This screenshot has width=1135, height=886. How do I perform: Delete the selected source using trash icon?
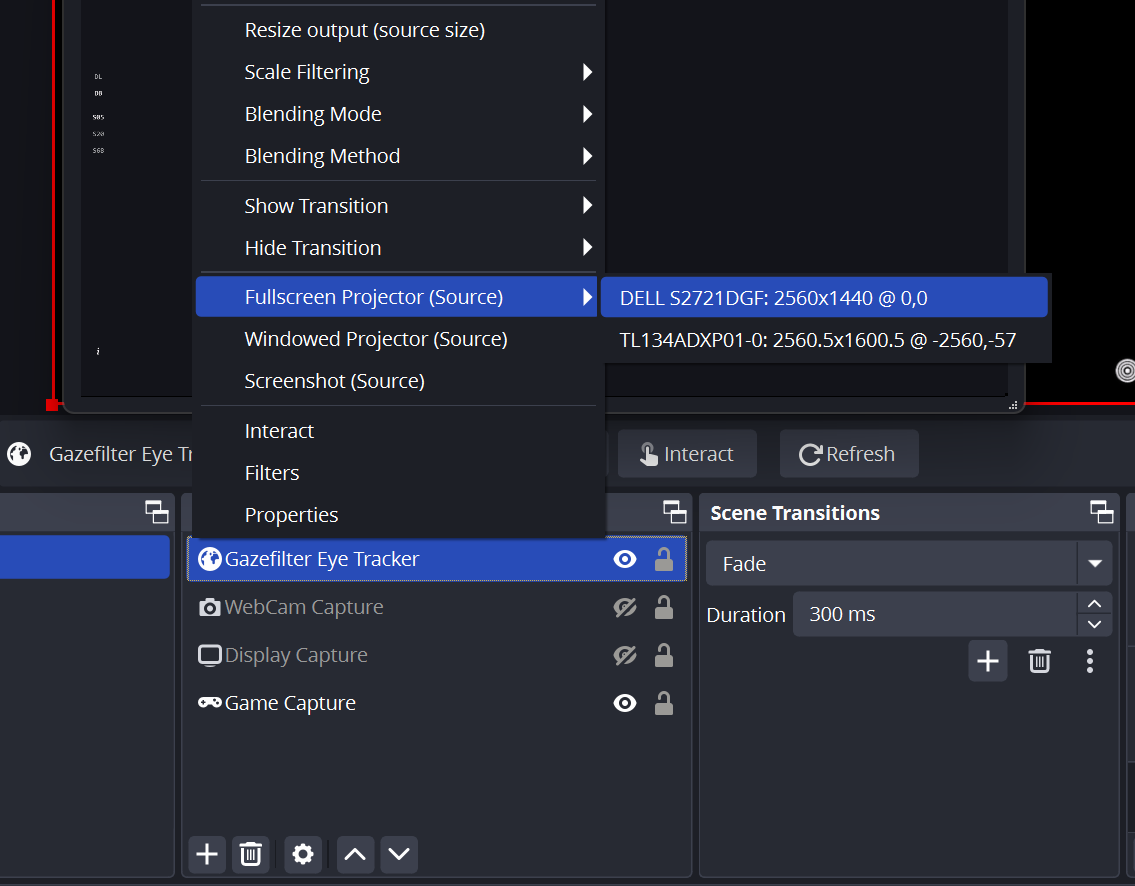250,854
